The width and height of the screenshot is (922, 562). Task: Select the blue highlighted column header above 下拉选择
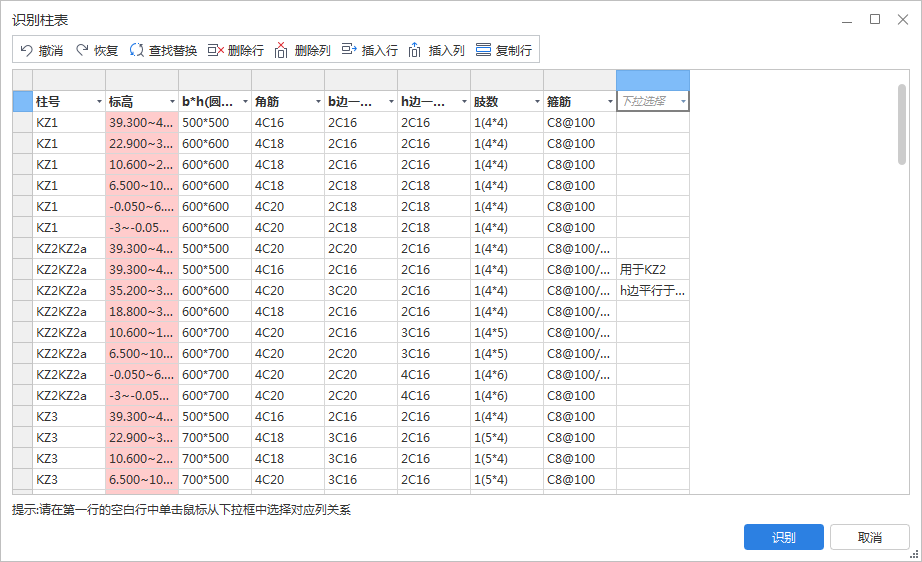tap(653, 80)
